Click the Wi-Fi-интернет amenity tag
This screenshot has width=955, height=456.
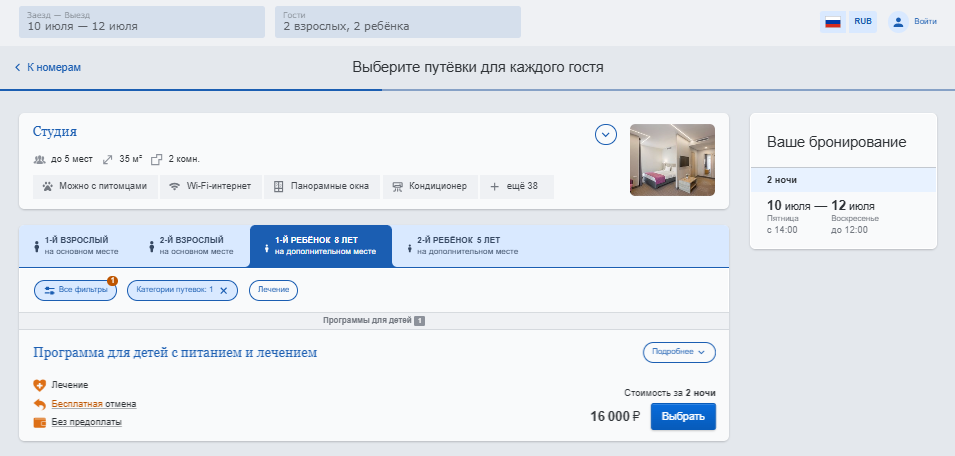click(x=211, y=186)
